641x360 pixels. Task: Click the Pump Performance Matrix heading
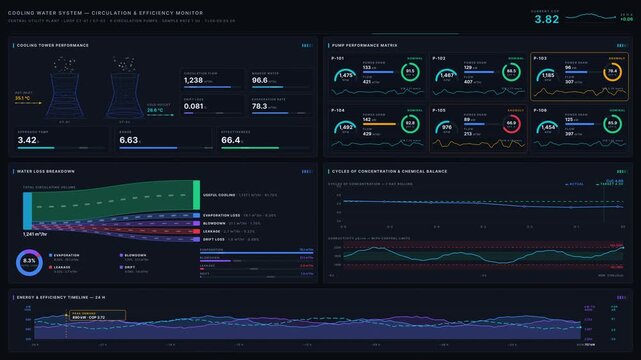[365, 45]
